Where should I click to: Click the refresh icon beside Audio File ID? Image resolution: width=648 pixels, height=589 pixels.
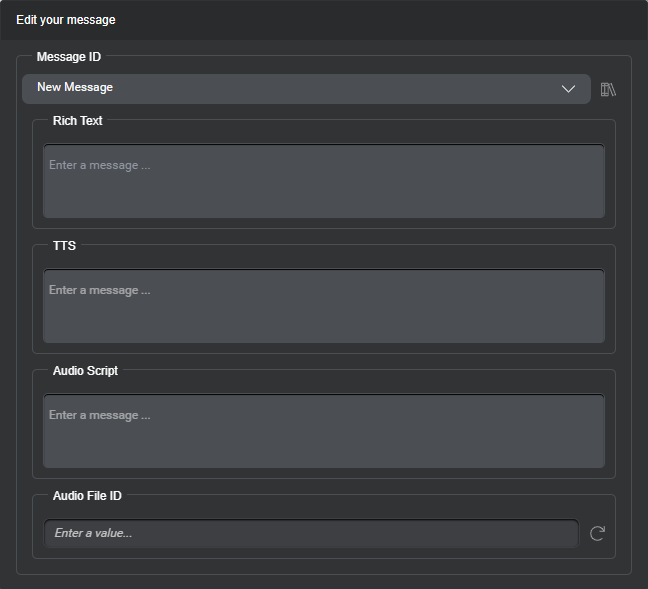(x=597, y=533)
